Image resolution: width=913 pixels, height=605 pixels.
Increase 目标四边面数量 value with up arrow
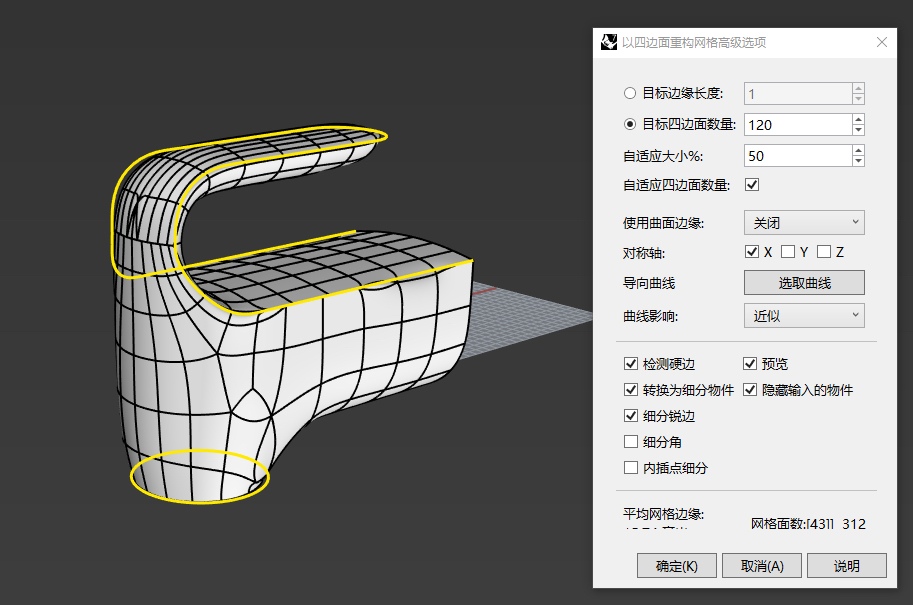point(858,119)
